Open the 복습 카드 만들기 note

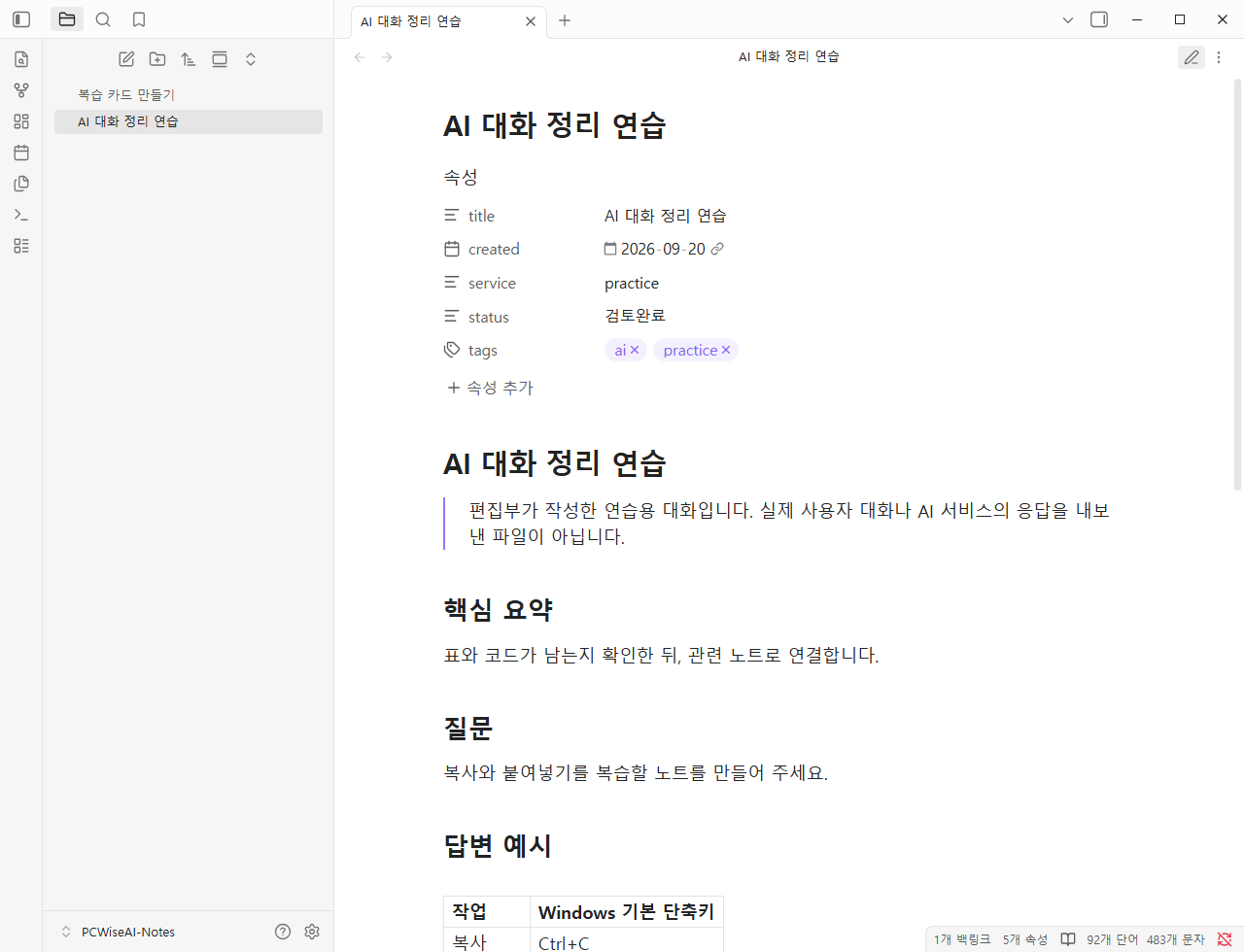[189, 94]
